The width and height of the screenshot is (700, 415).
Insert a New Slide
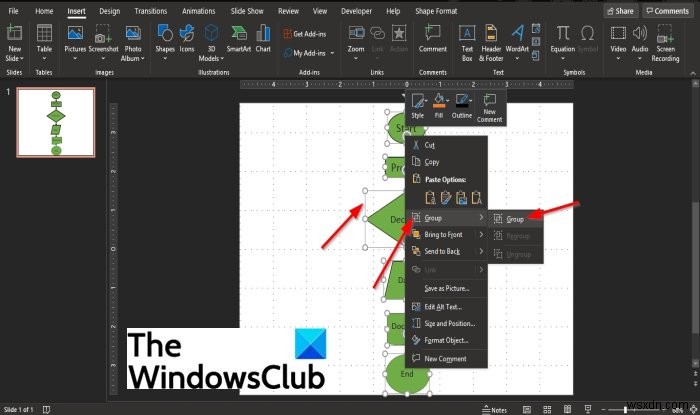click(14, 42)
